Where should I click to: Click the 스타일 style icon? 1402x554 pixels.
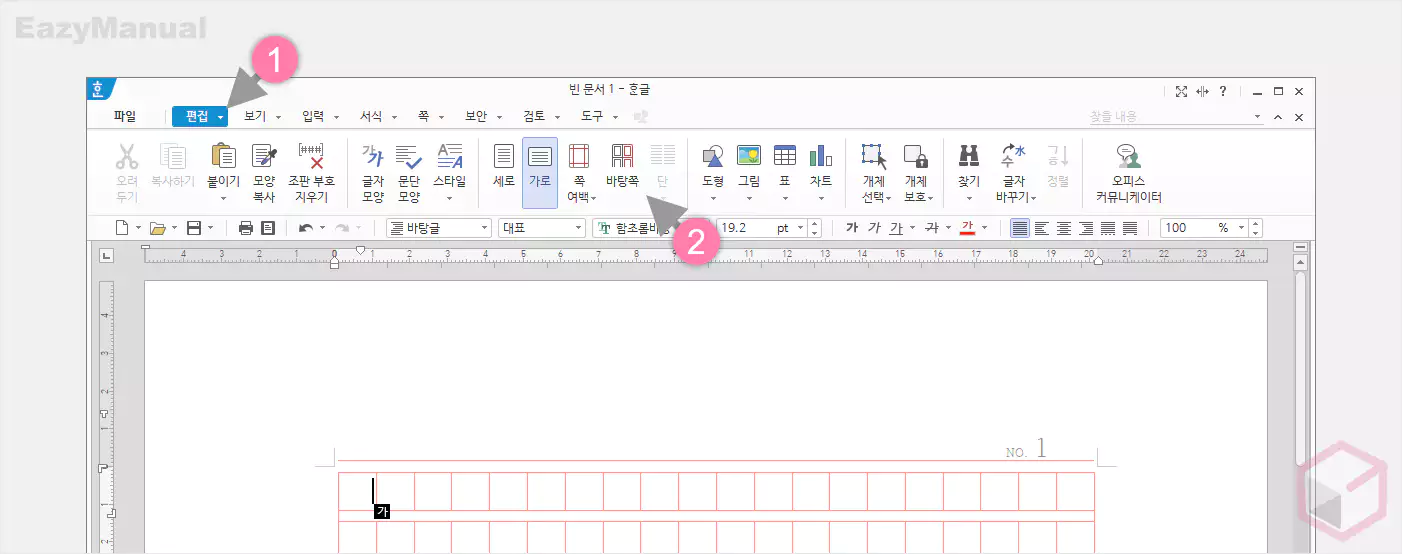449,156
